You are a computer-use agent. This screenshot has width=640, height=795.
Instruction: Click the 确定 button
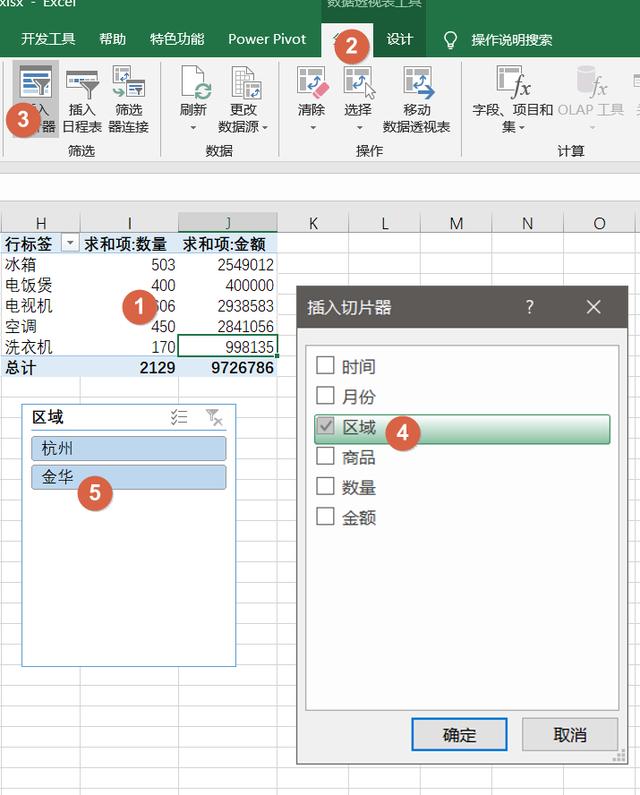[459, 734]
